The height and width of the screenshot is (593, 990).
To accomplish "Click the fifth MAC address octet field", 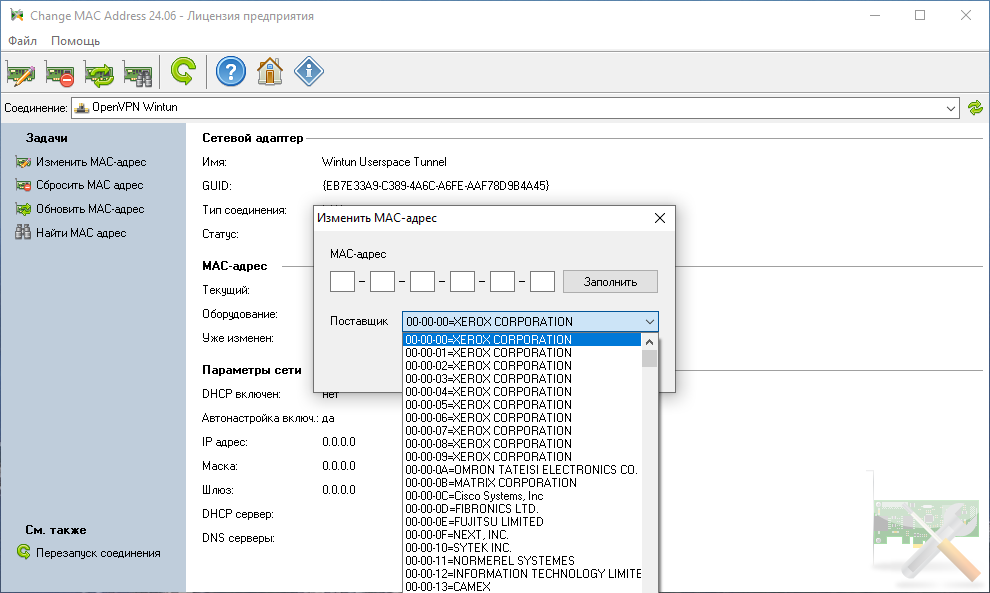I will click(x=502, y=282).
